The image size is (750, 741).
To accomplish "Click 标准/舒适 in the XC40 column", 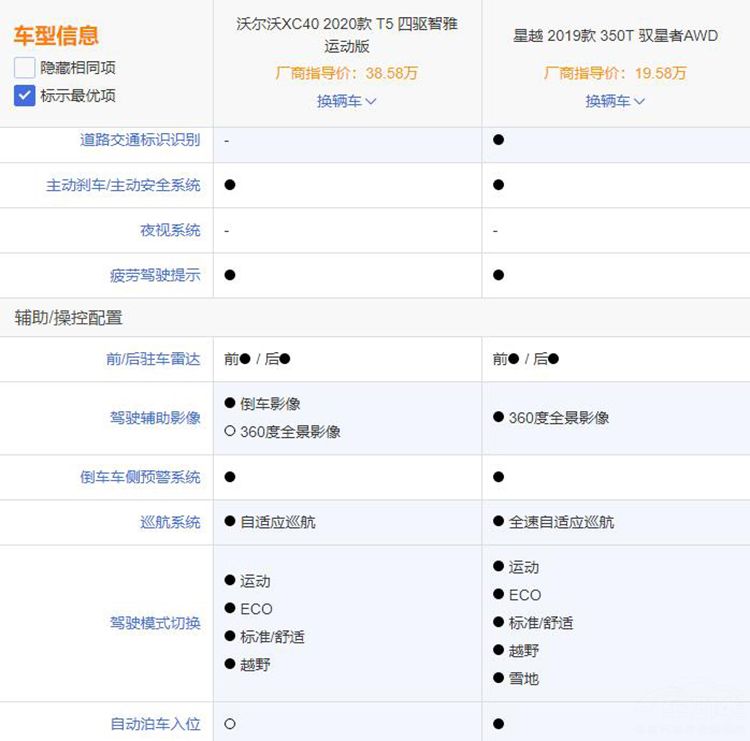I will (272, 637).
